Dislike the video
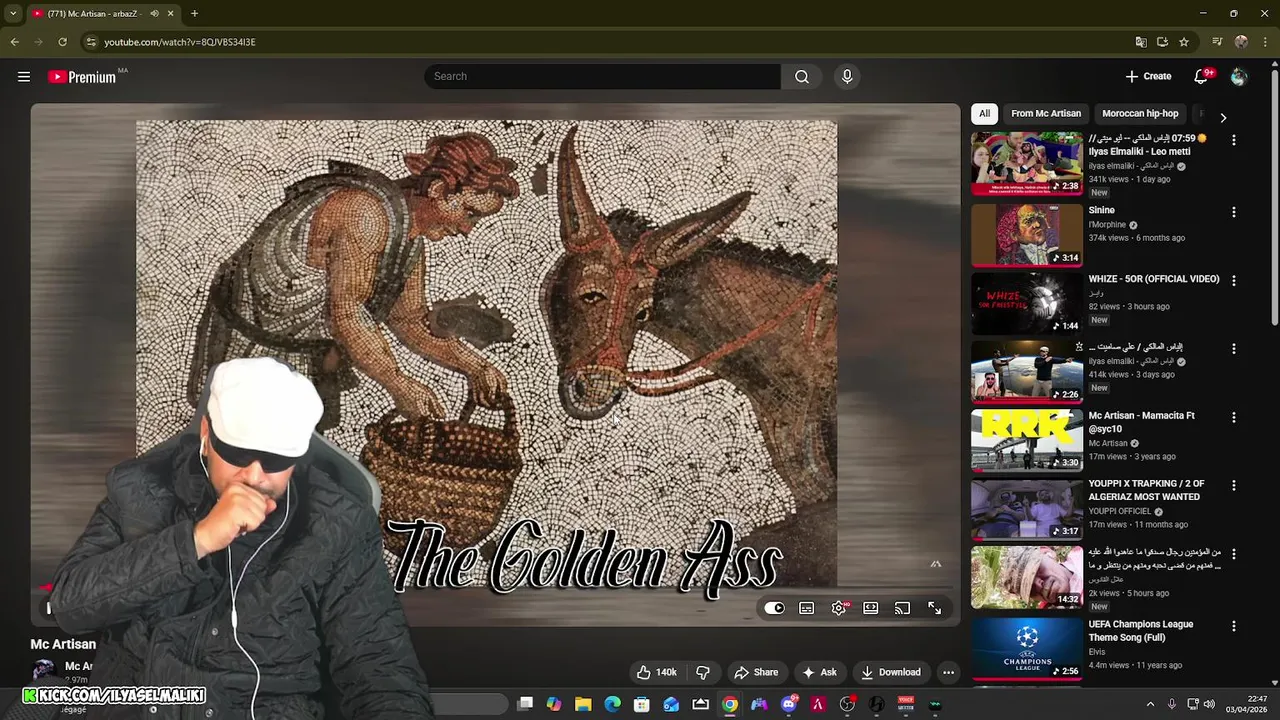The height and width of the screenshot is (720, 1280). tap(703, 672)
